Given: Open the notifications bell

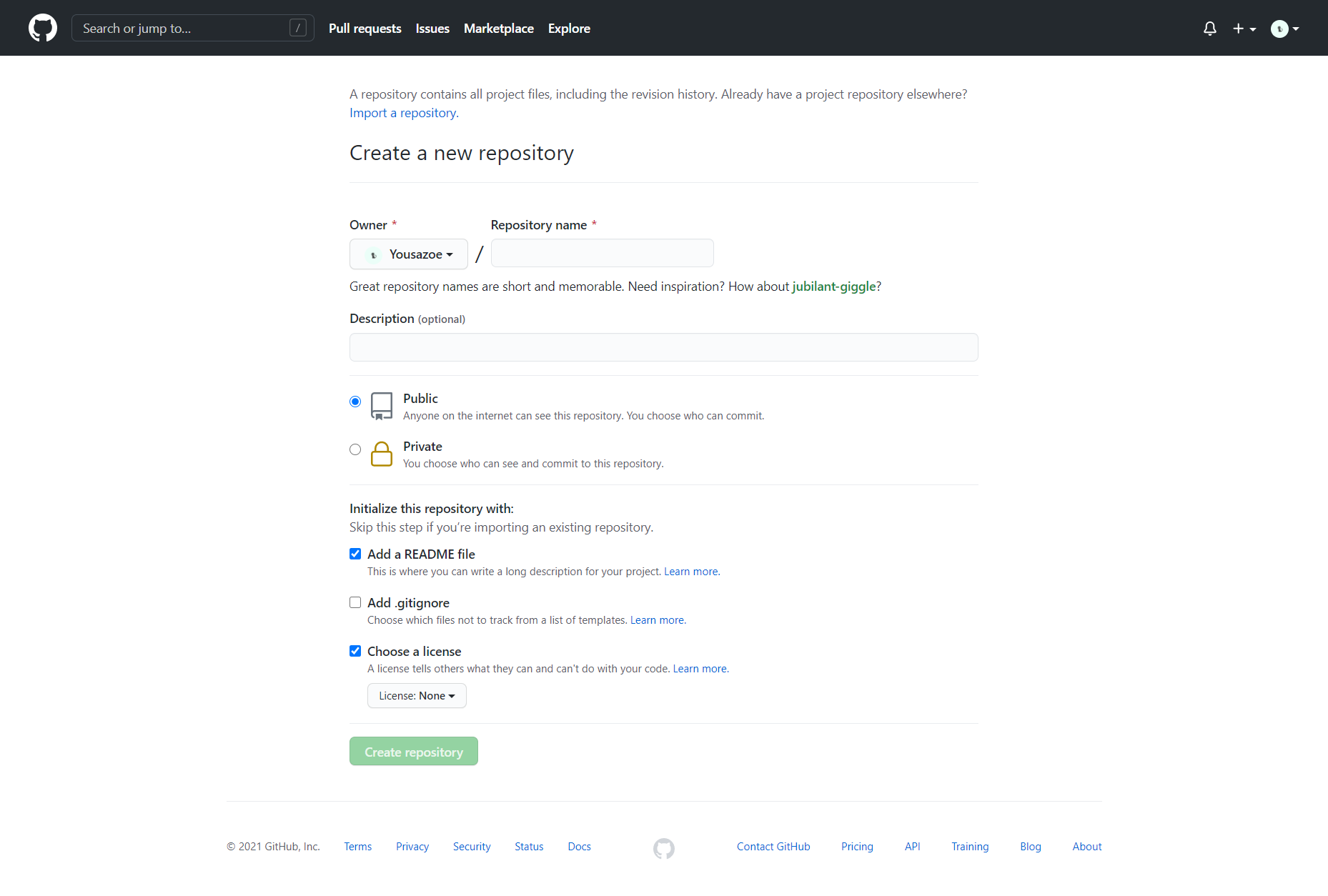Looking at the screenshot, I should [1209, 29].
